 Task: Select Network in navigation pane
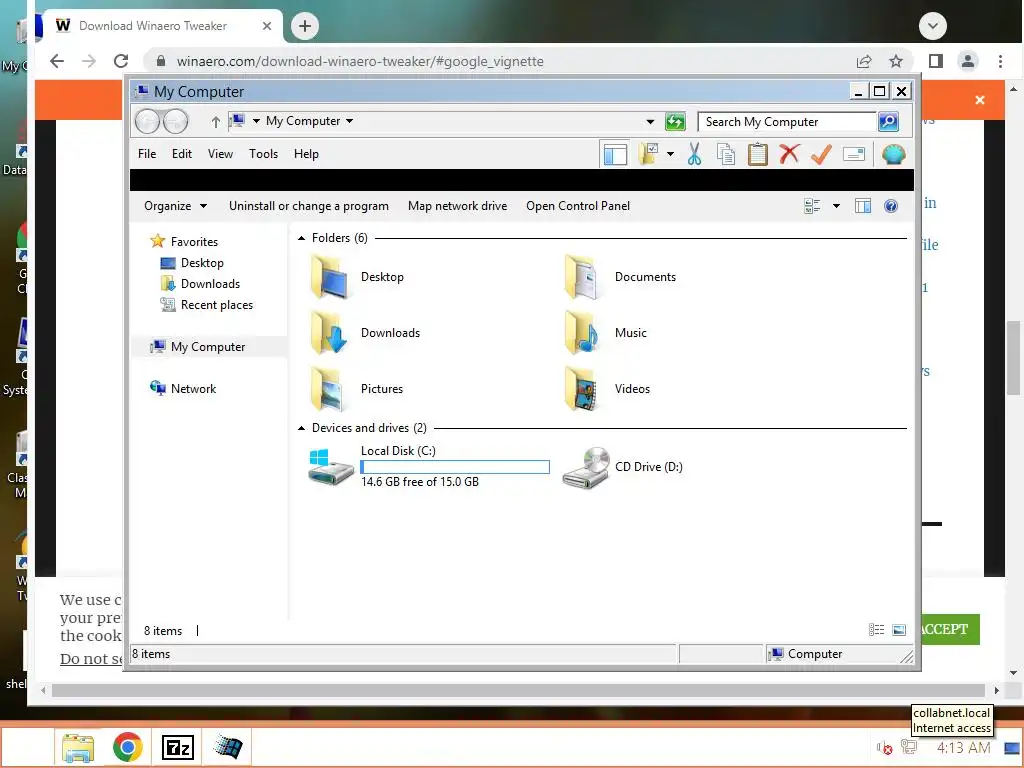click(193, 389)
